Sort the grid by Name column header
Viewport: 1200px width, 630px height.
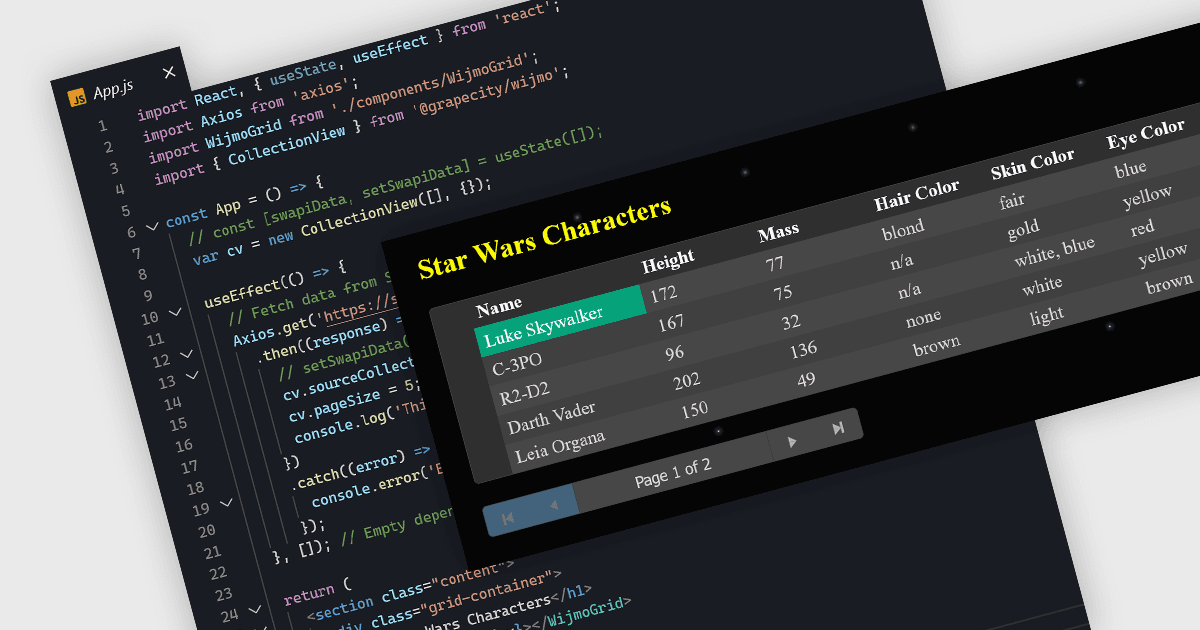pos(499,307)
